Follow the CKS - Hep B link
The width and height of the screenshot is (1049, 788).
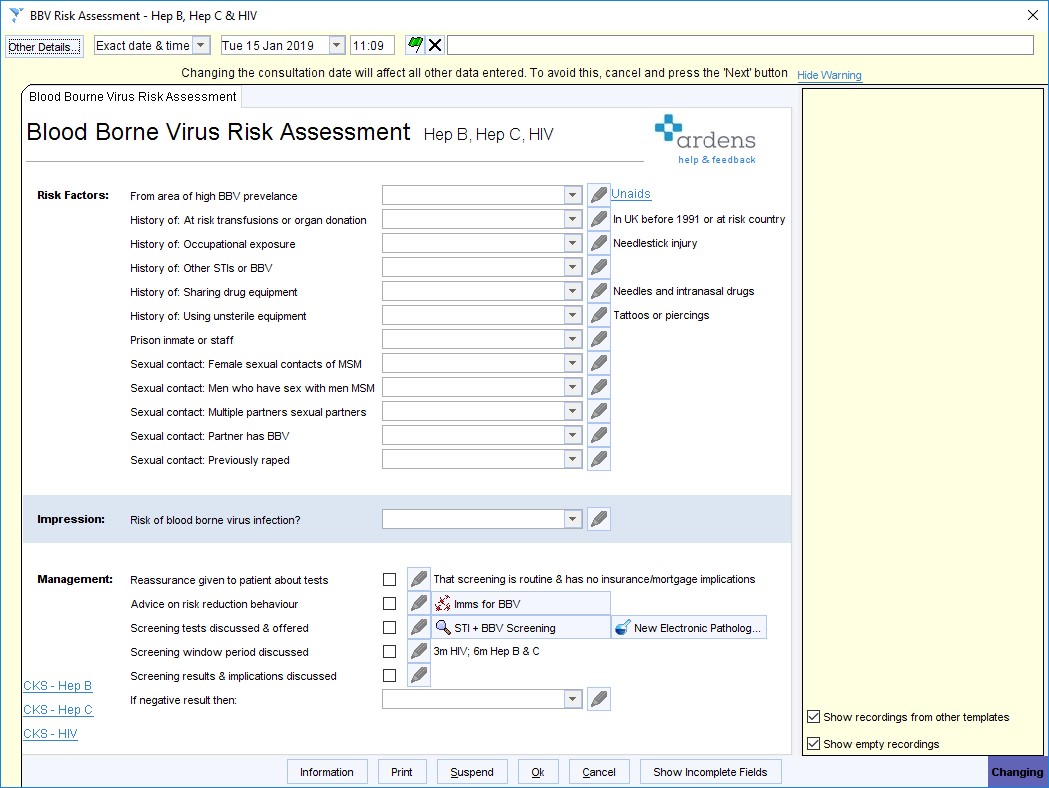point(57,685)
